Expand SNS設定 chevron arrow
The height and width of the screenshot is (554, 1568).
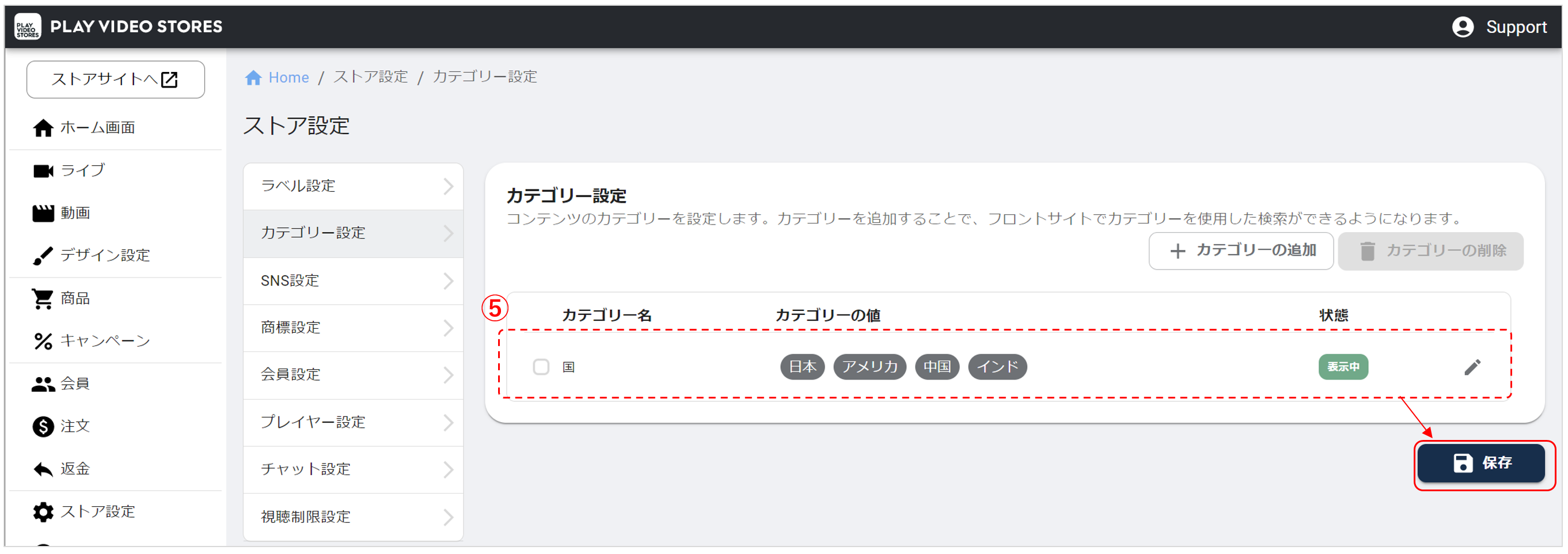[448, 281]
